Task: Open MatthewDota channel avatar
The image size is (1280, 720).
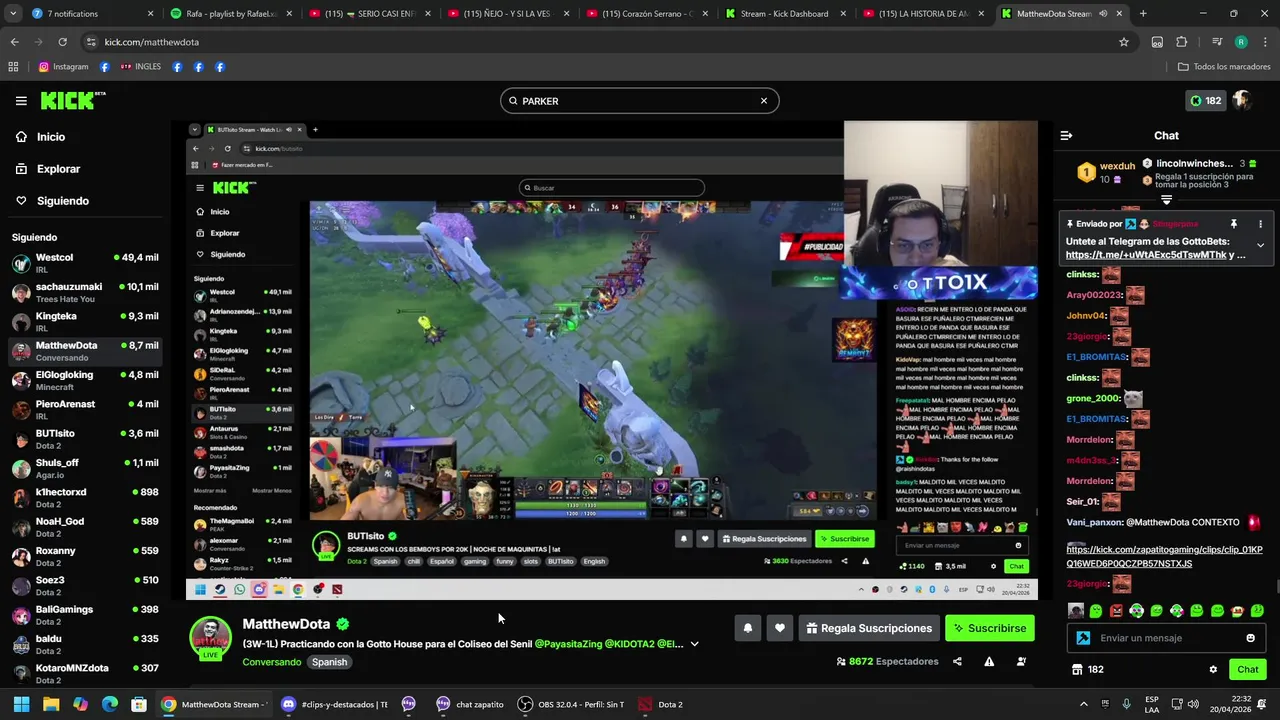Action: (210, 638)
